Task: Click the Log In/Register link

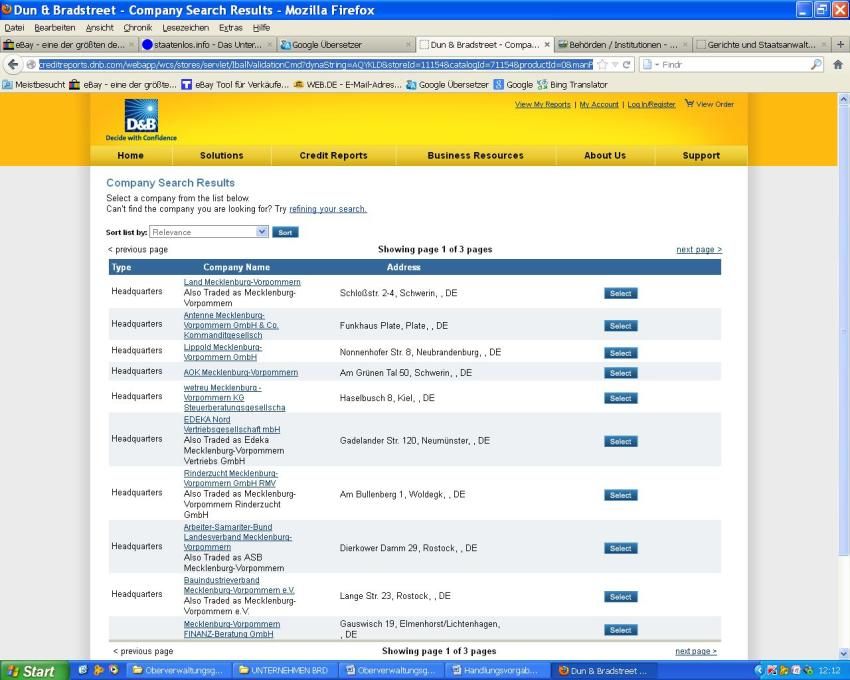Action: pyautogui.click(x=652, y=105)
